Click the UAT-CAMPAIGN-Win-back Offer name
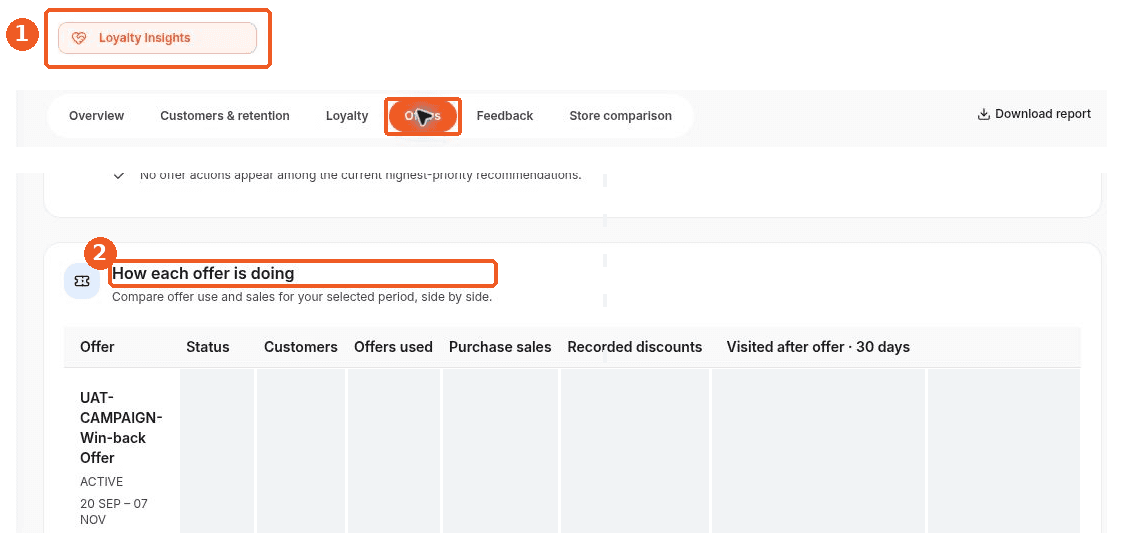This screenshot has height=553, width=1123. (121, 428)
